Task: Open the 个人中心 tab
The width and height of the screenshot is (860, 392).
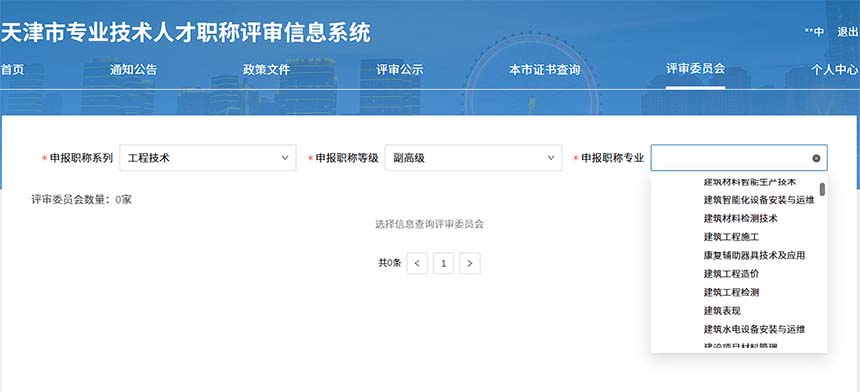Action: pos(835,70)
